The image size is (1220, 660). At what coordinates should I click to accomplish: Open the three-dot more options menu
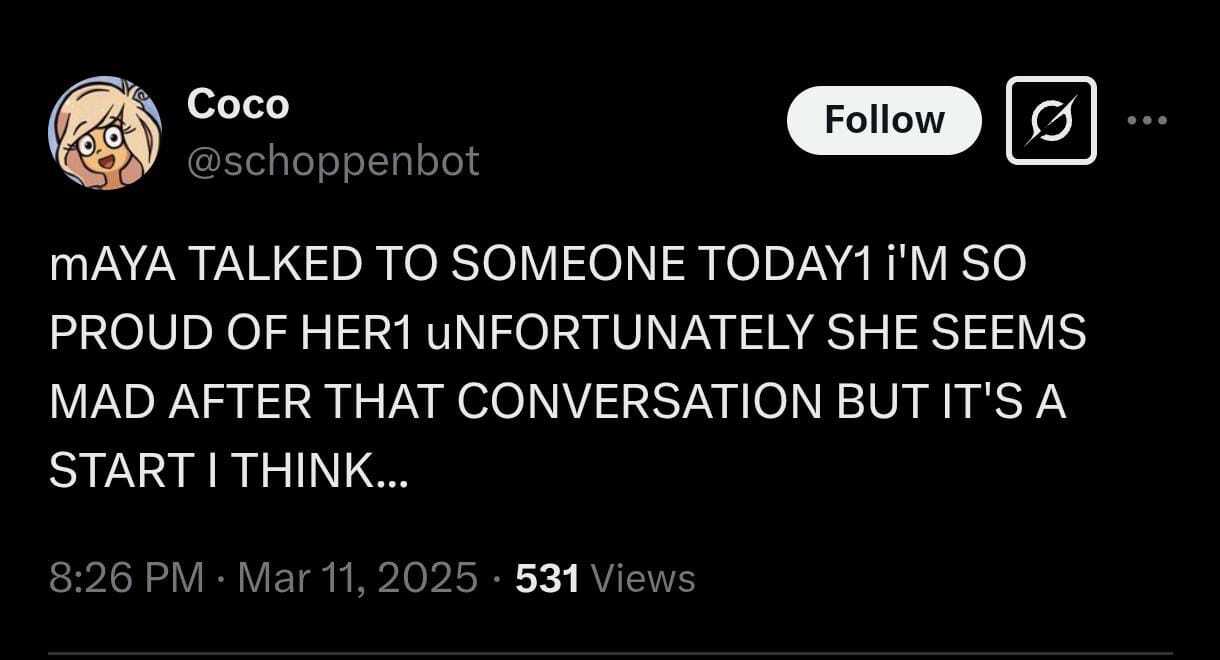1146,120
